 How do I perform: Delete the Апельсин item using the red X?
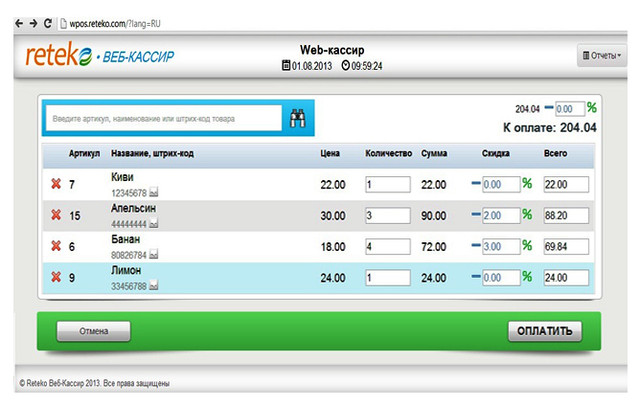(x=56, y=216)
